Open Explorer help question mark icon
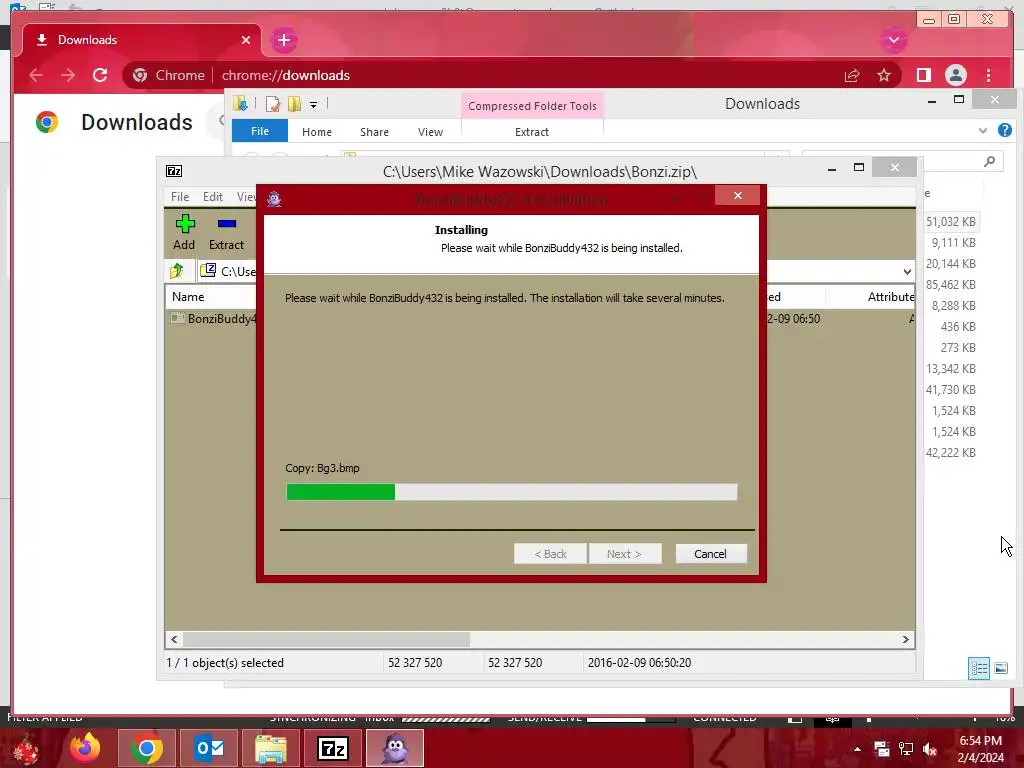Screen dimensions: 1024x768 pyautogui.click(x=1005, y=130)
